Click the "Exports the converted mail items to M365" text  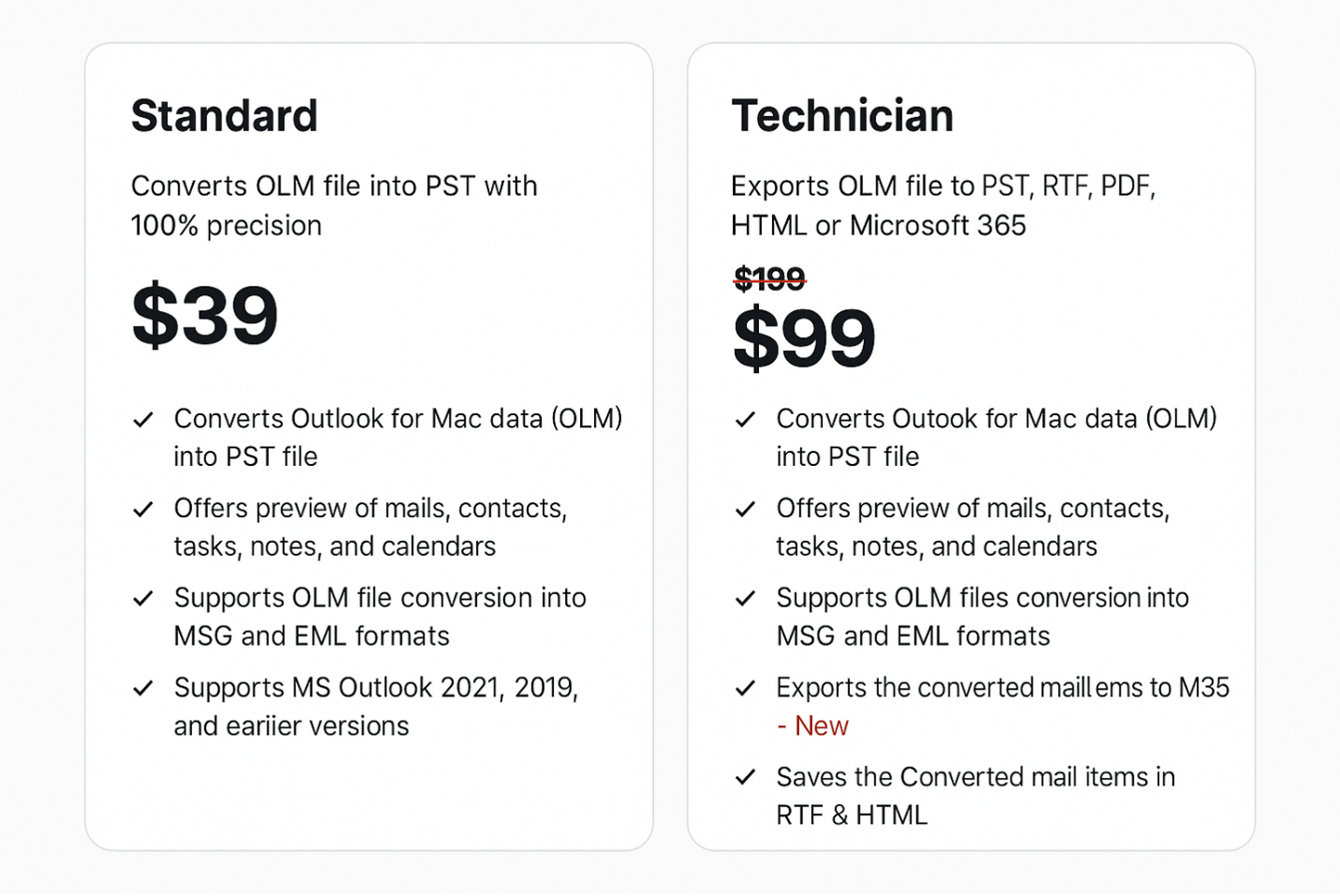pos(1002,688)
